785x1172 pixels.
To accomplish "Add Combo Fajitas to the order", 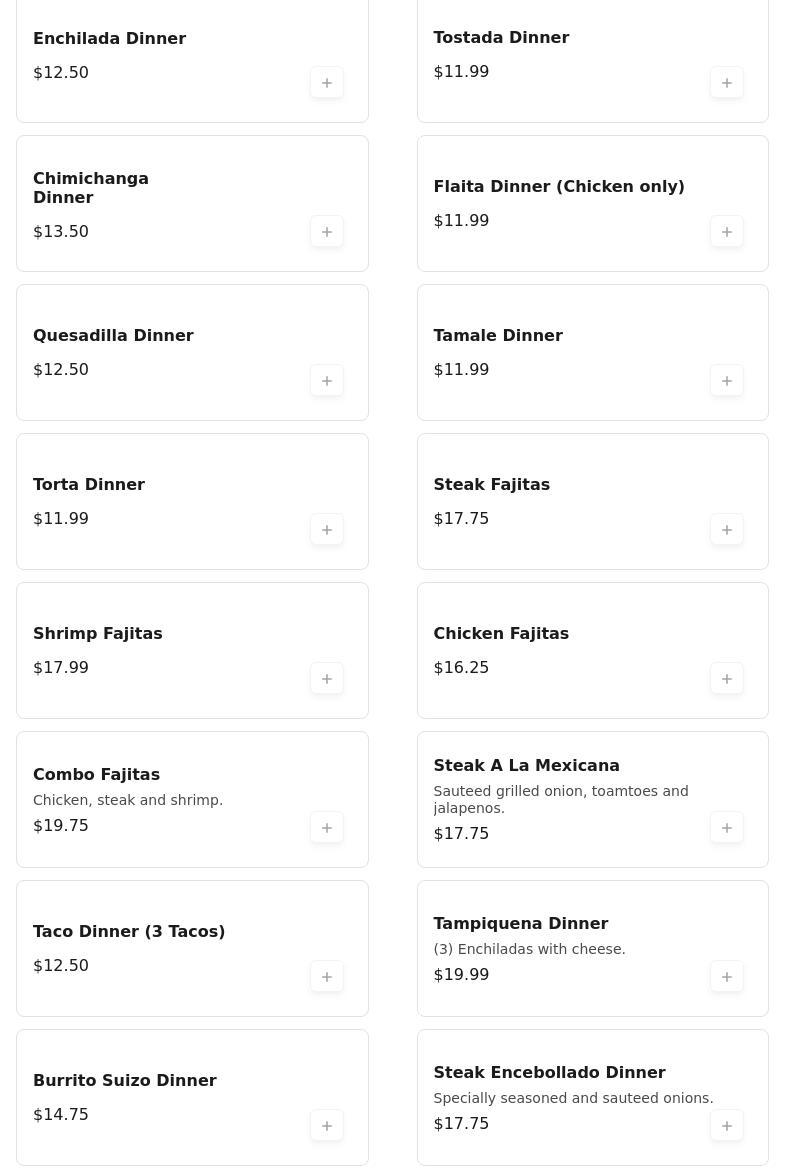I will coord(327,828).
